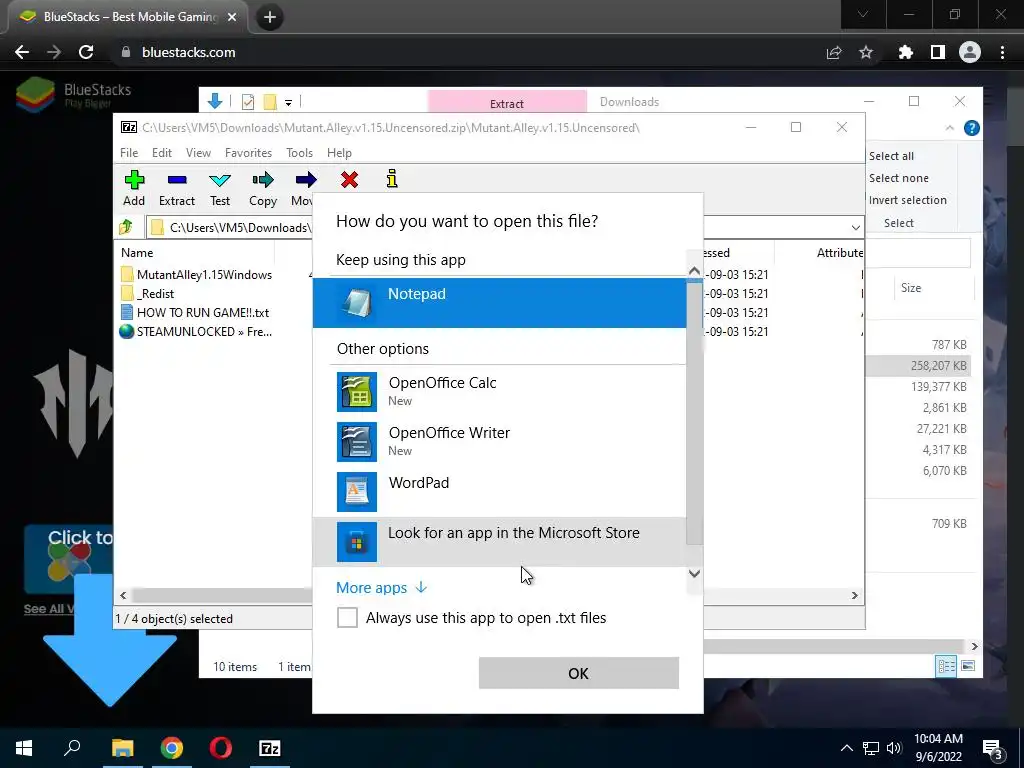This screenshot has height=768, width=1024.
Task: Choose WordPad from other options
Action: pos(500,491)
